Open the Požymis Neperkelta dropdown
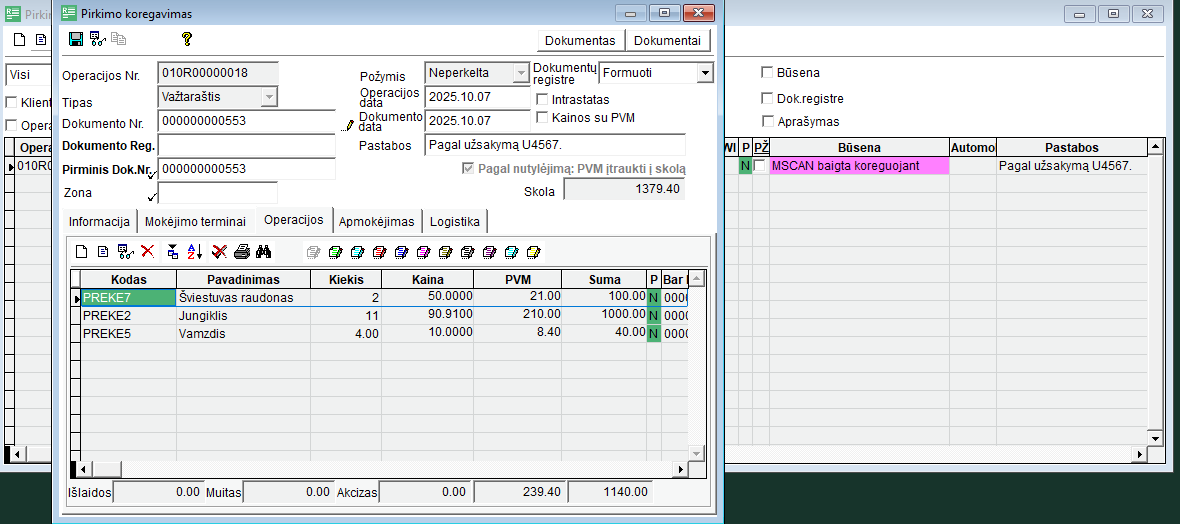 pyautogui.click(x=519, y=72)
